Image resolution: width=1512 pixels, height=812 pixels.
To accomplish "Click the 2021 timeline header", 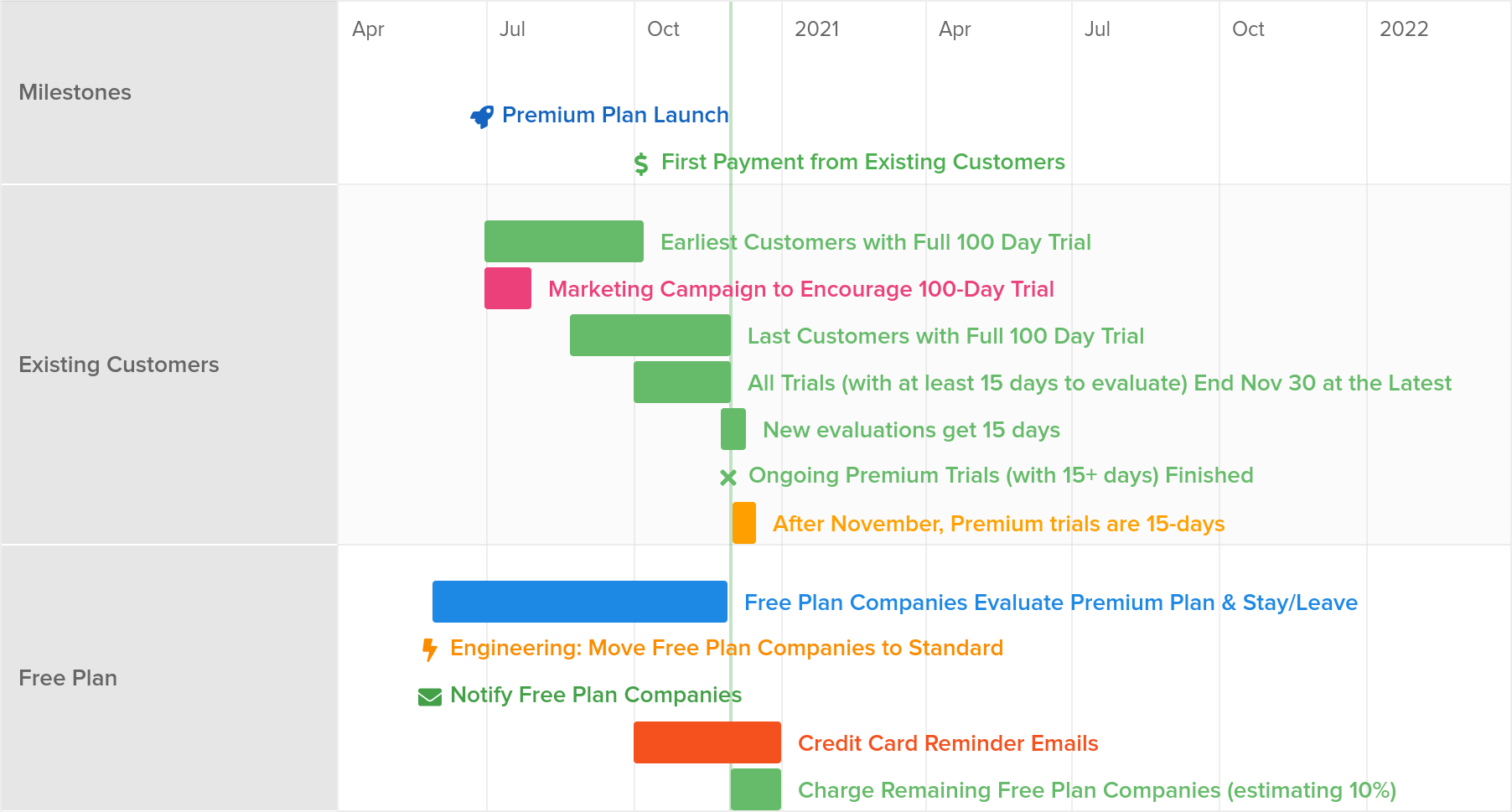I will coord(817,29).
